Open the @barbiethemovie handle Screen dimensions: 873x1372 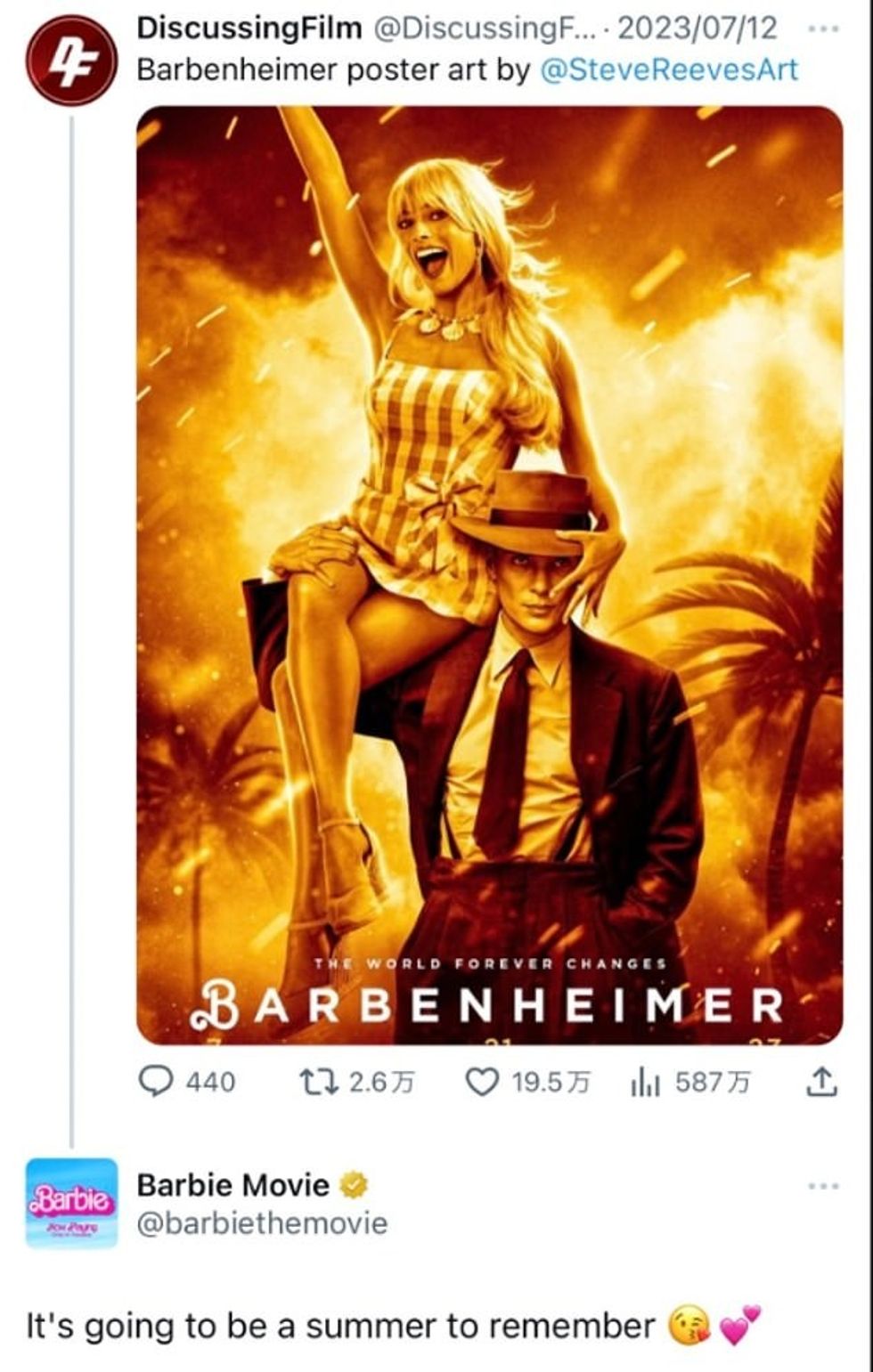[x=262, y=1223]
